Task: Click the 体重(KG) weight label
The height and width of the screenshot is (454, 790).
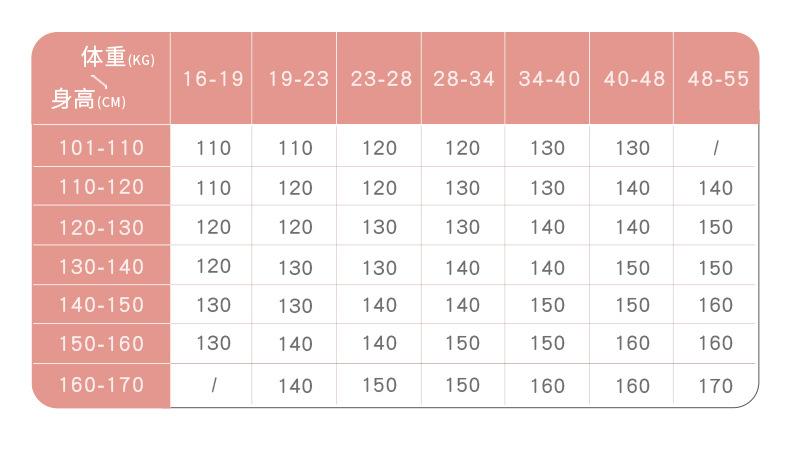Action: [117, 57]
